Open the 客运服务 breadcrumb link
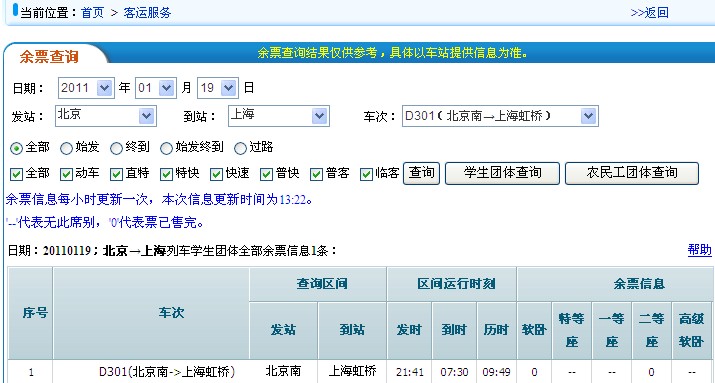Image resolution: width=715 pixels, height=383 pixels. [x=147, y=13]
